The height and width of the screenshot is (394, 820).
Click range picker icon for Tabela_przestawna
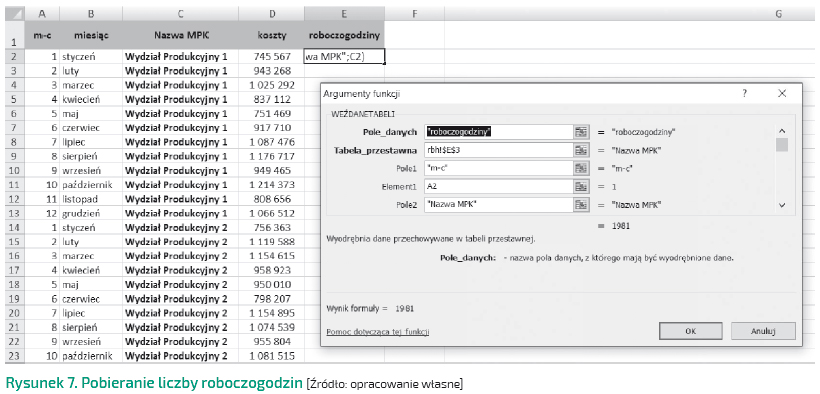pos(581,150)
